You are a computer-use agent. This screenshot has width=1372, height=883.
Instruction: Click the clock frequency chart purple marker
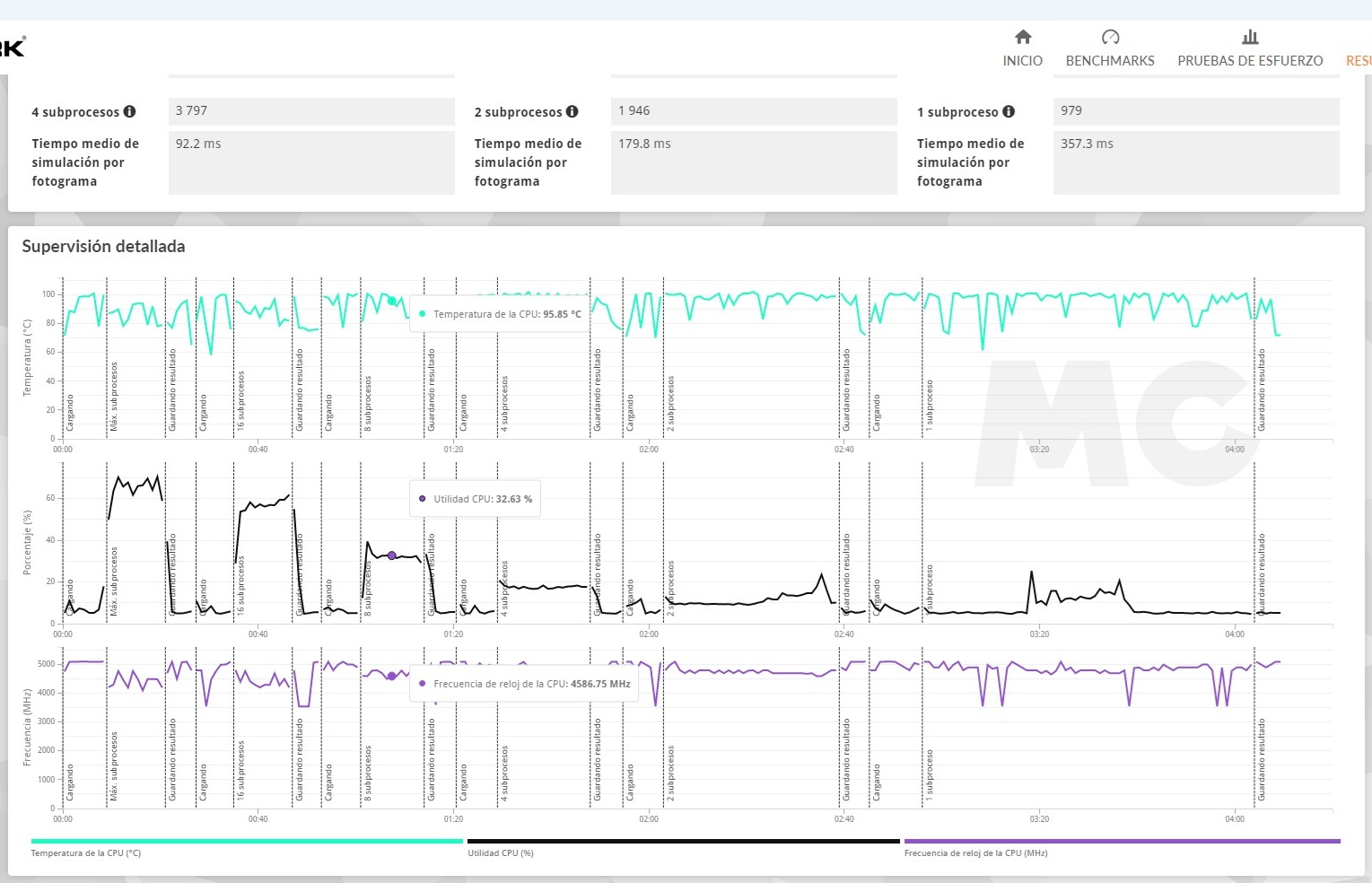(x=391, y=676)
